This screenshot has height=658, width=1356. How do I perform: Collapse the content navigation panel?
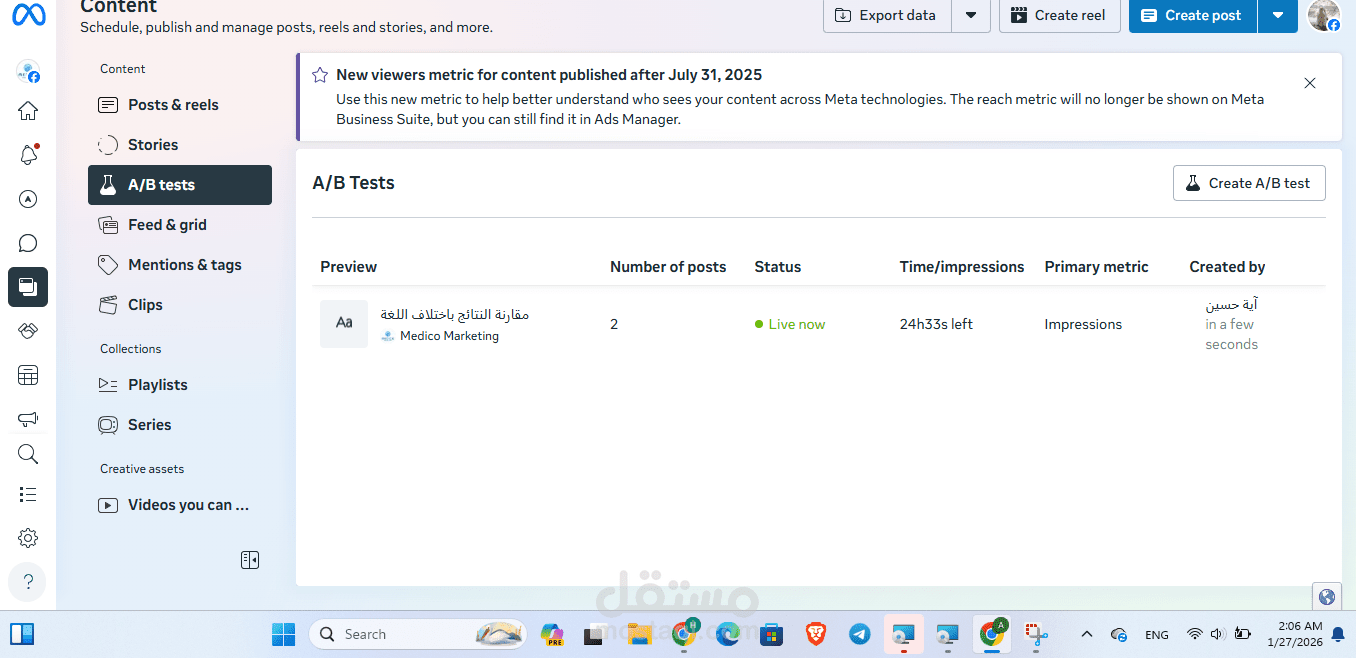250,560
